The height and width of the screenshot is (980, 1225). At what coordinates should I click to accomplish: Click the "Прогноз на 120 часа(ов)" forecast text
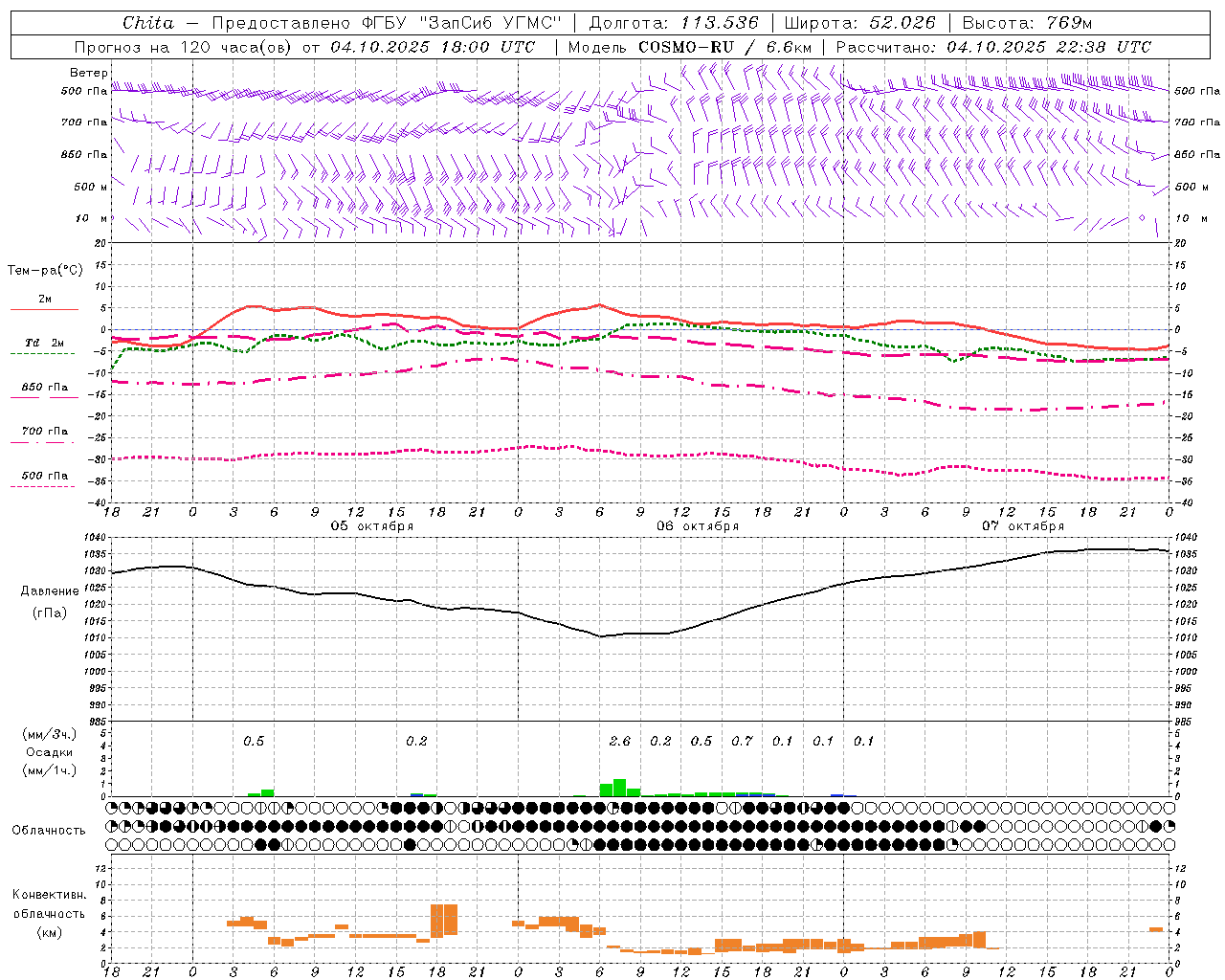[x=184, y=47]
